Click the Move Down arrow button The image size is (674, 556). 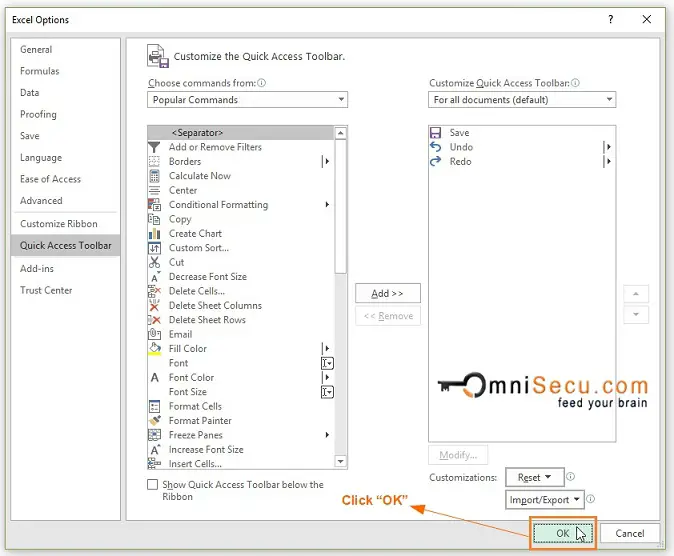coord(636,315)
